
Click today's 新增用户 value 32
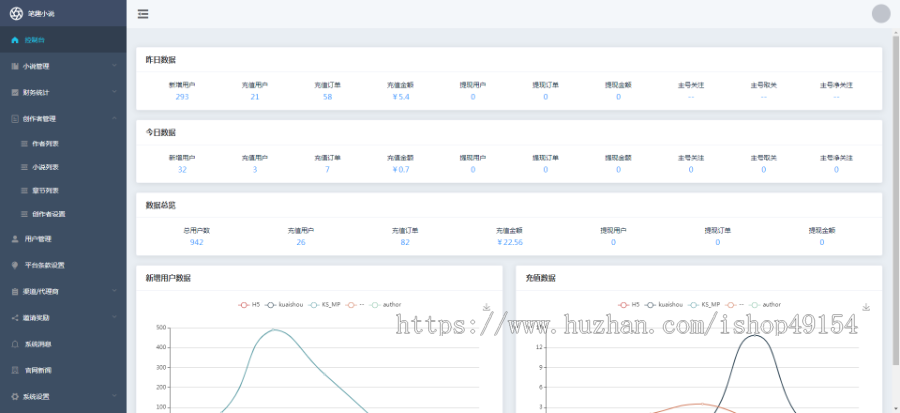(182, 170)
